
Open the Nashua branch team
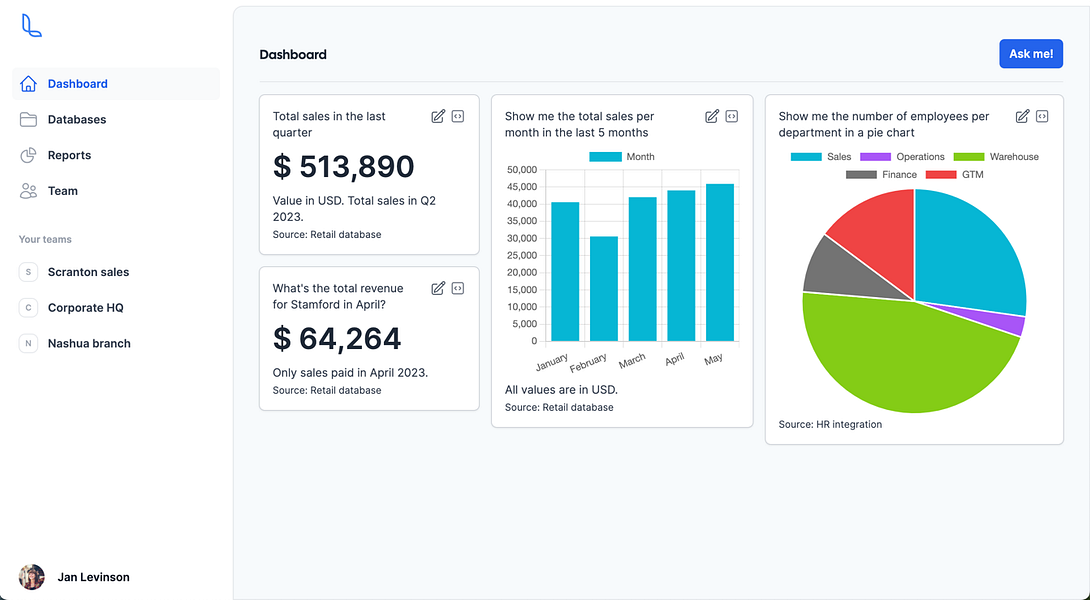pos(115,343)
